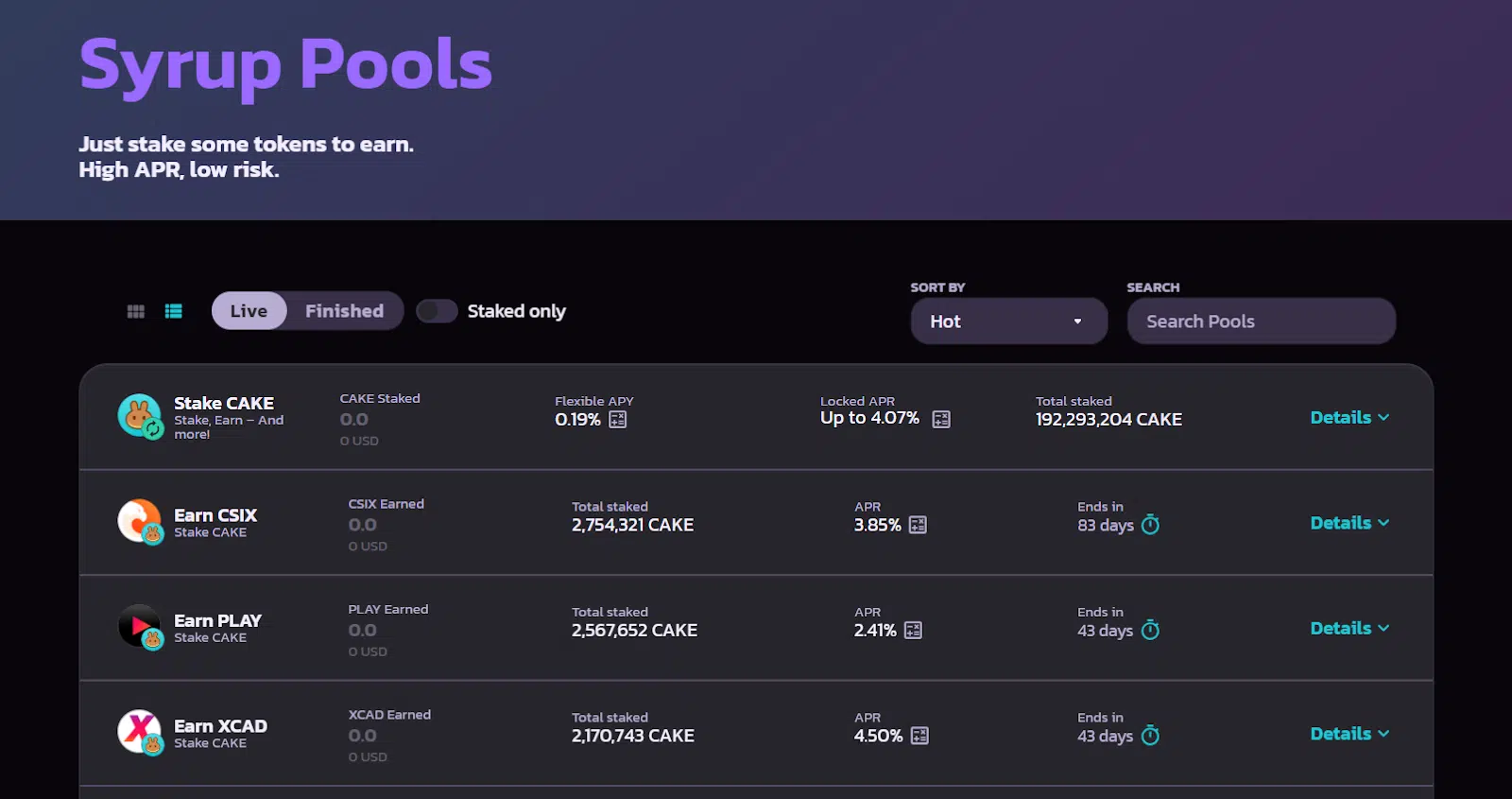The height and width of the screenshot is (799, 1512).
Task: Click 2,567,652 CAKE total staked value
Action: (635, 630)
